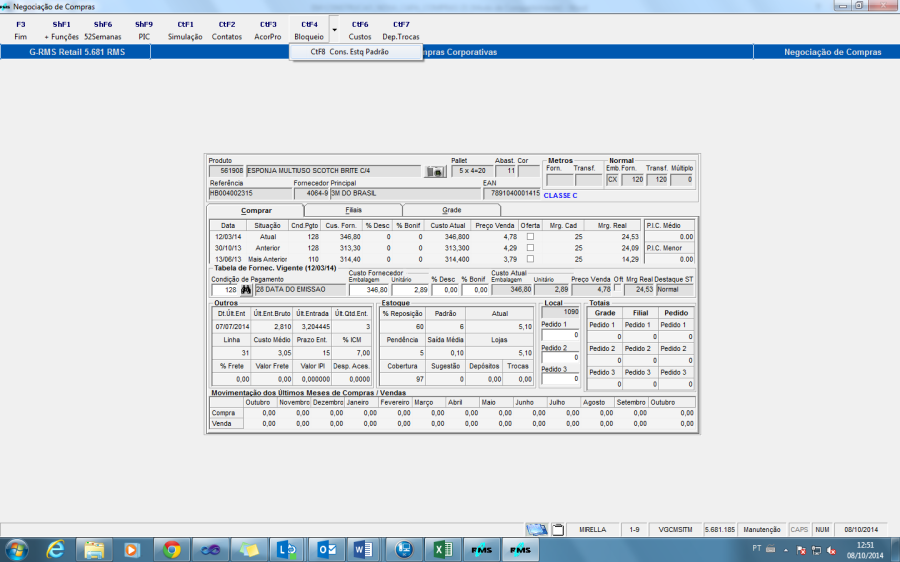Viewport: 900px width, 562px height.
Task: Open Windows Explorer folder in taskbar
Action: pyautogui.click(x=94, y=549)
